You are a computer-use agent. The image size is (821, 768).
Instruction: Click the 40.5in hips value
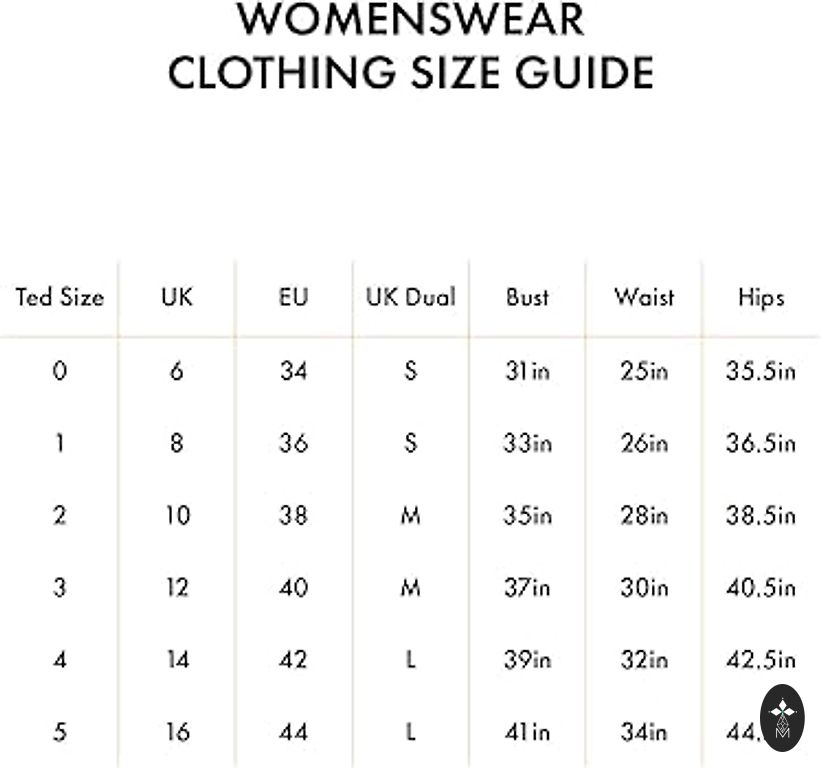[x=761, y=588]
